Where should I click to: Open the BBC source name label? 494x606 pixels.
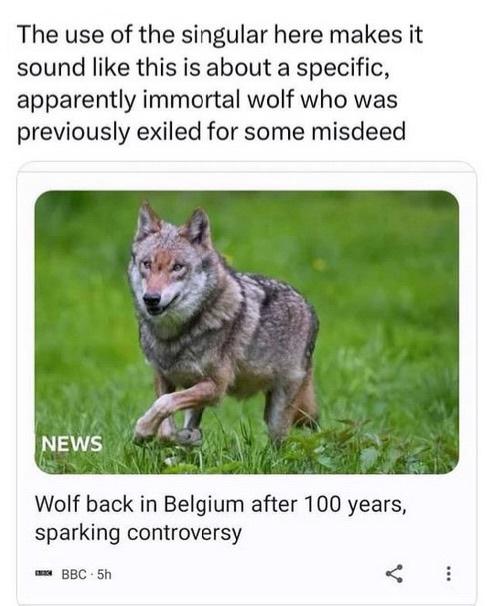pos(74,575)
